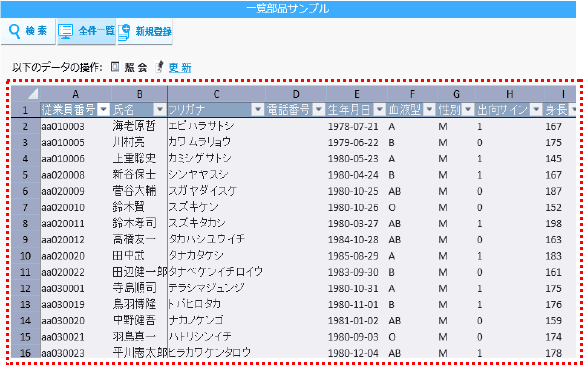583x365 pixels.
Task: Click the document-plus icon beside 新規登録
Action: pyautogui.click(x=124, y=32)
